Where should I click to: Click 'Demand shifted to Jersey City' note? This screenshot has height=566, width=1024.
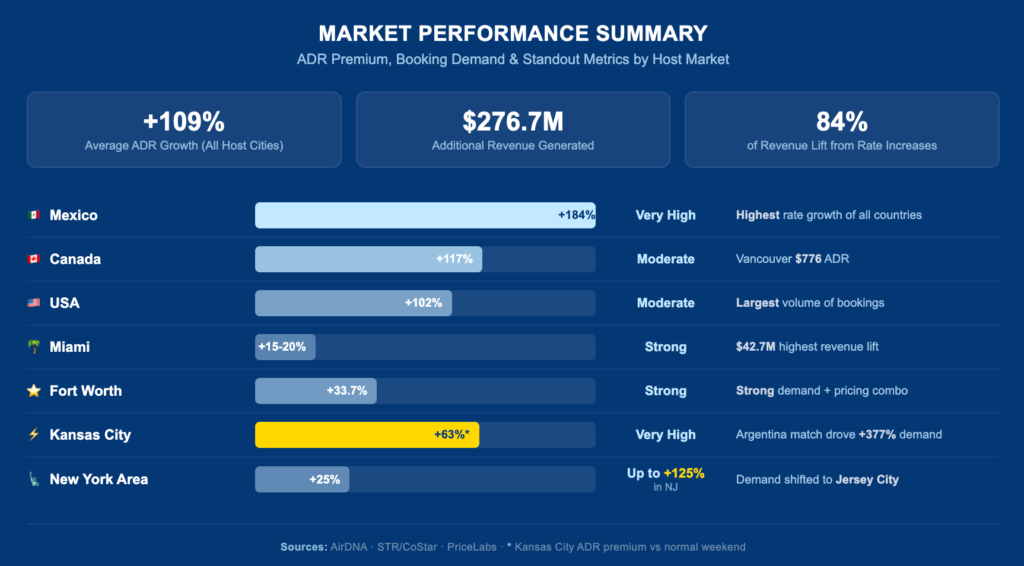click(818, 480)
